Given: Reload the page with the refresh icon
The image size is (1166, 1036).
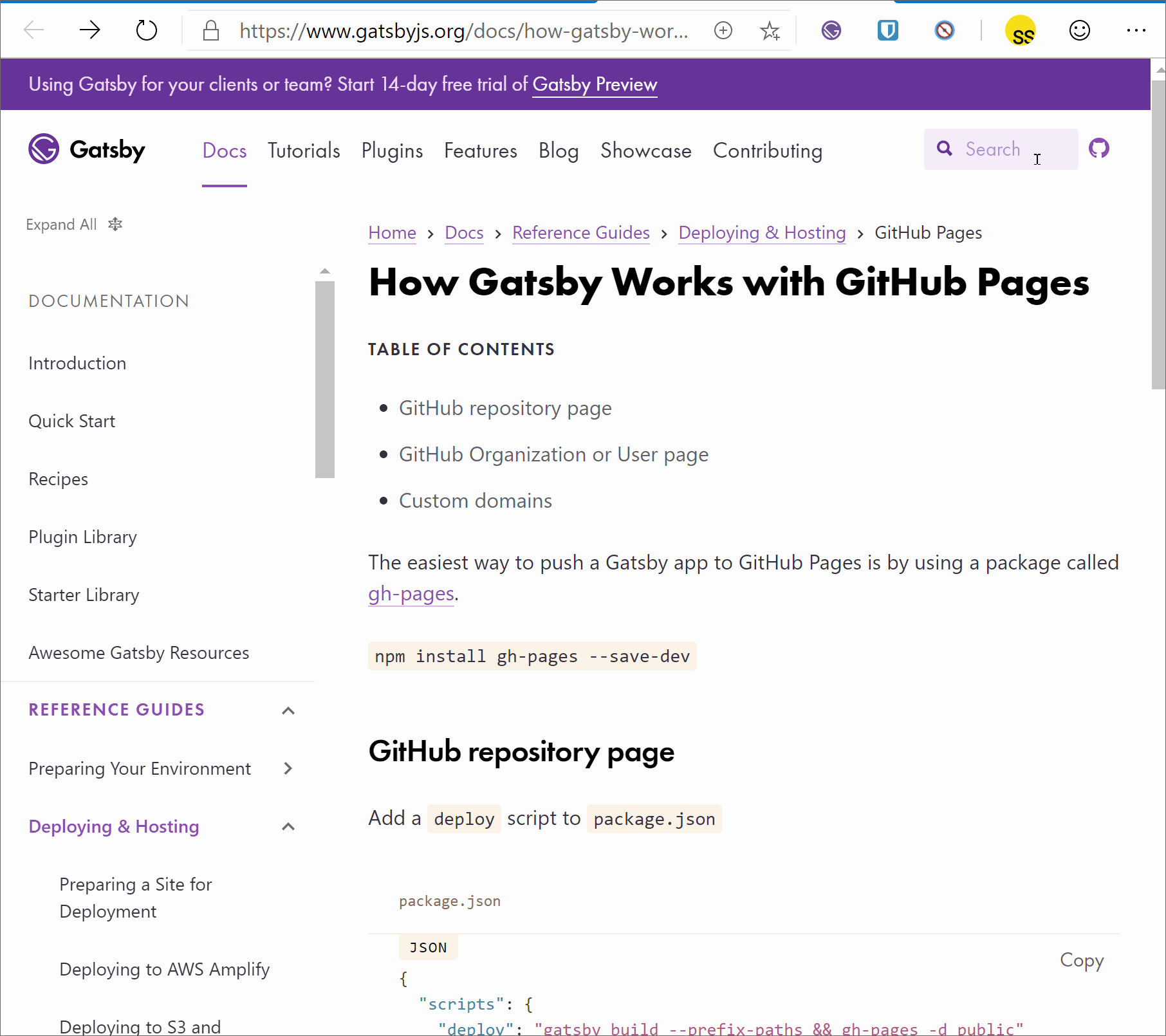Looking at the screenshot, I should 147,30.
